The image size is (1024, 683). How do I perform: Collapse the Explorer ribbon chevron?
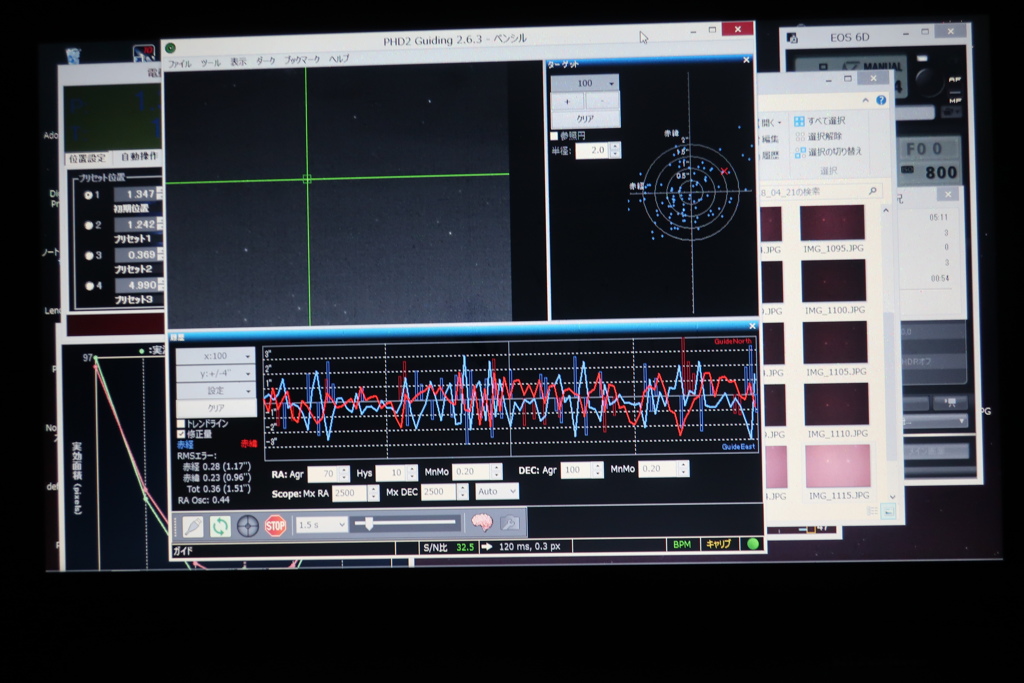click(865, 101)
